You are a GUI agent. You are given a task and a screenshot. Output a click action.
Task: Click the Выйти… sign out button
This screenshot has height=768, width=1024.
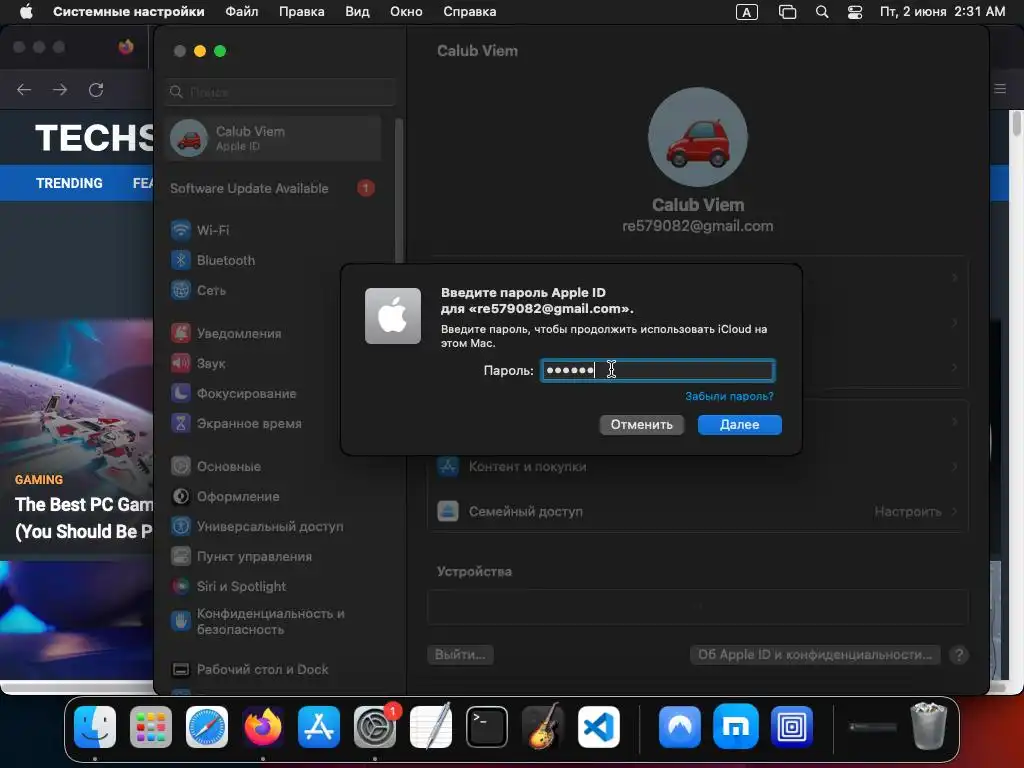point(460,654)
